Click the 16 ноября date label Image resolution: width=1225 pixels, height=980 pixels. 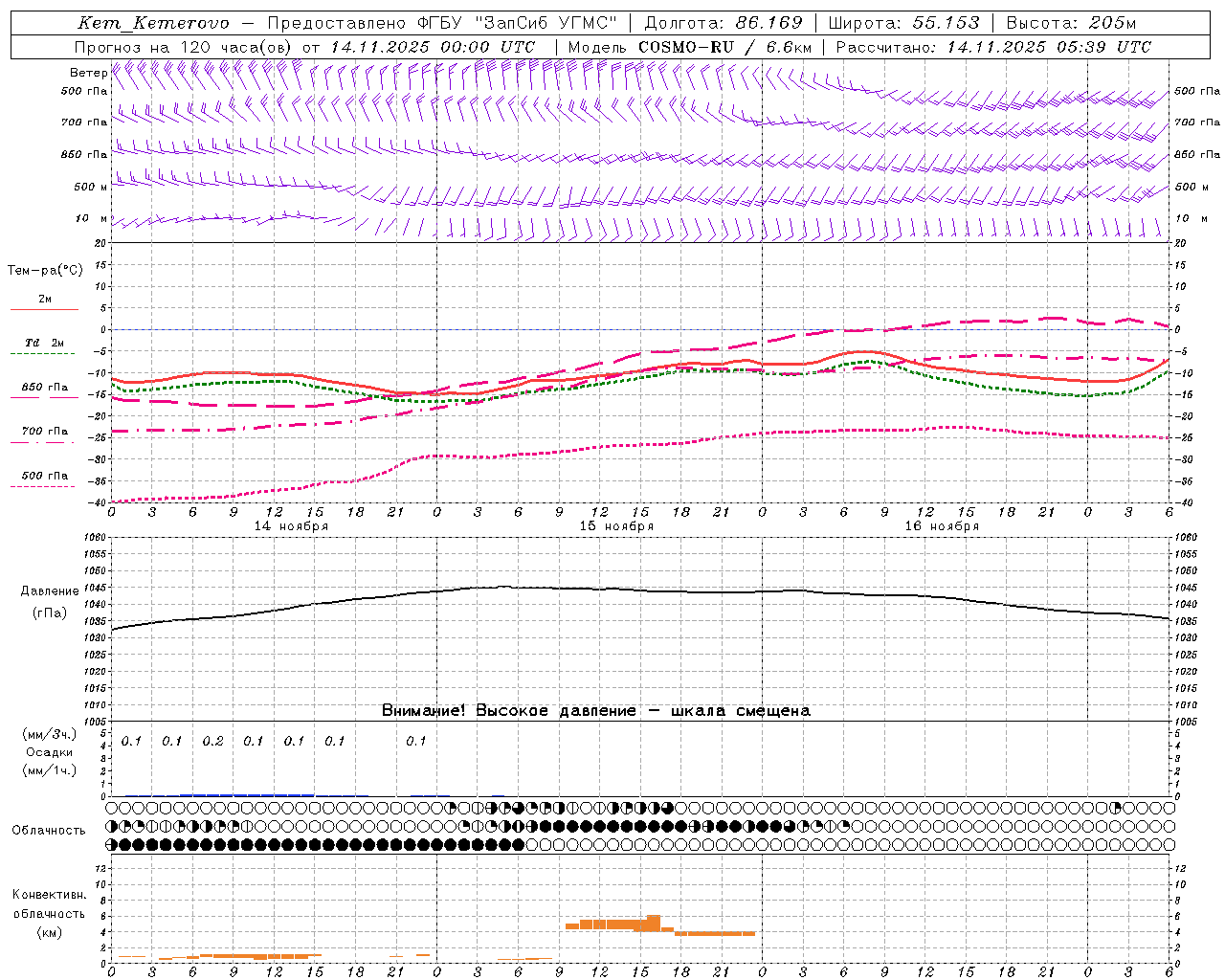(942, 526)
